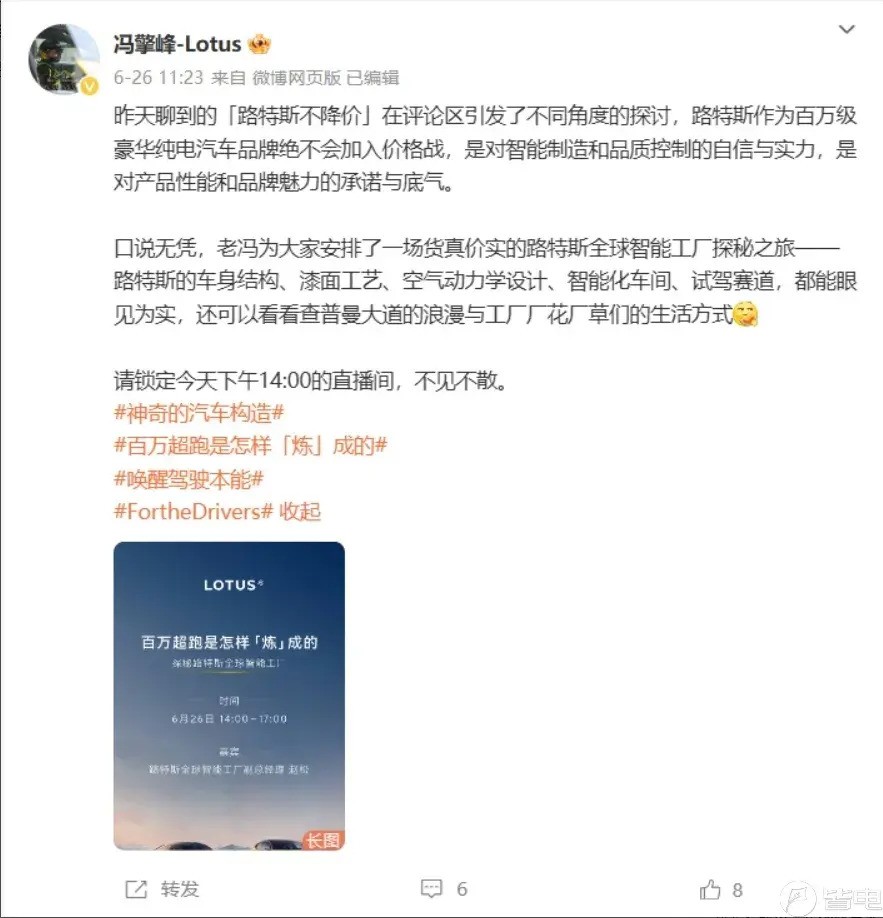The width and height of the screenshot is (883, 918).
Task: Click the yellow verified V badge
Action: (90, 87)
